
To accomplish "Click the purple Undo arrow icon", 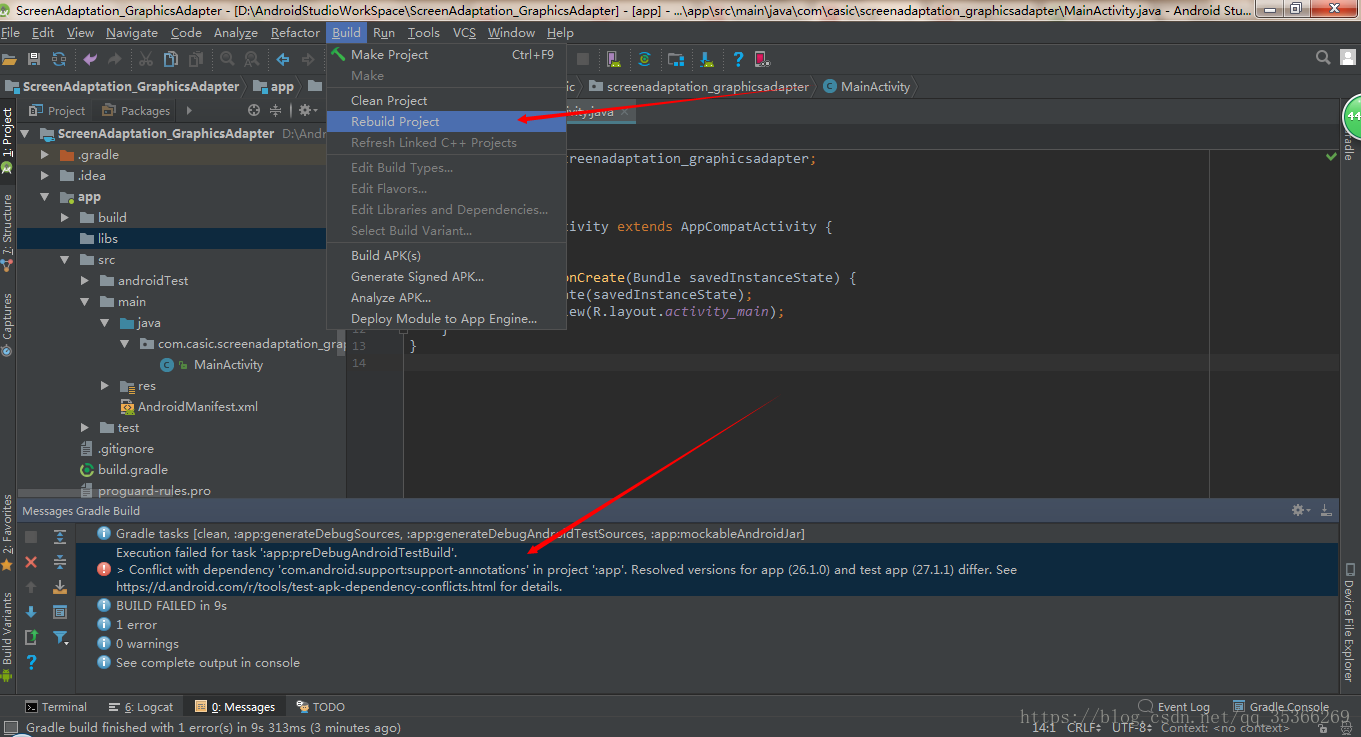I will (x=91, y=60).
